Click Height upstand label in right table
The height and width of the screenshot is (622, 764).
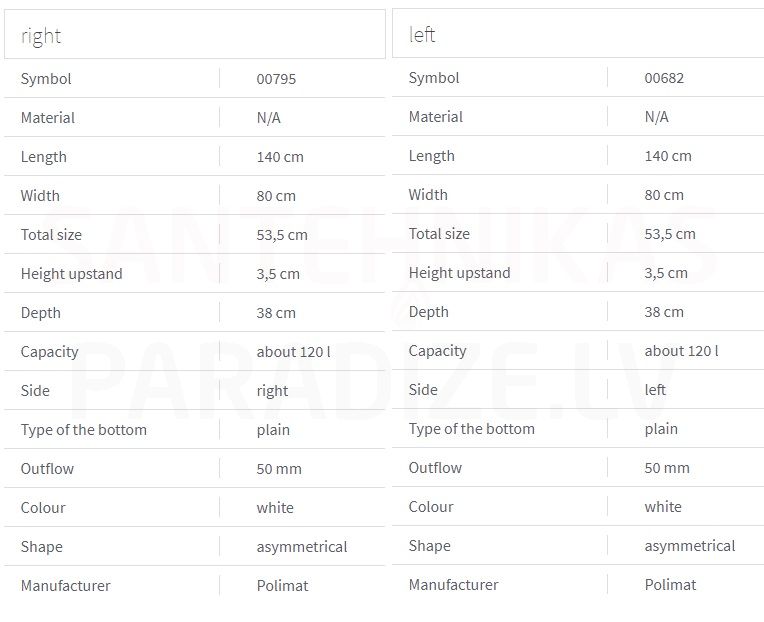click(72, 274)
